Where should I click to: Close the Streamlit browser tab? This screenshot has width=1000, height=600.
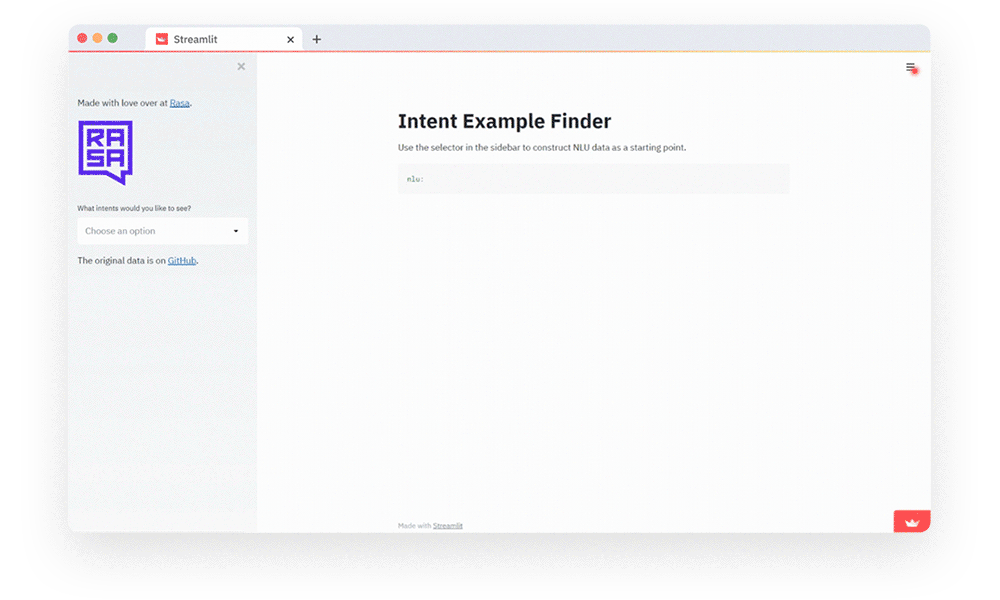(x=291, y=40)
